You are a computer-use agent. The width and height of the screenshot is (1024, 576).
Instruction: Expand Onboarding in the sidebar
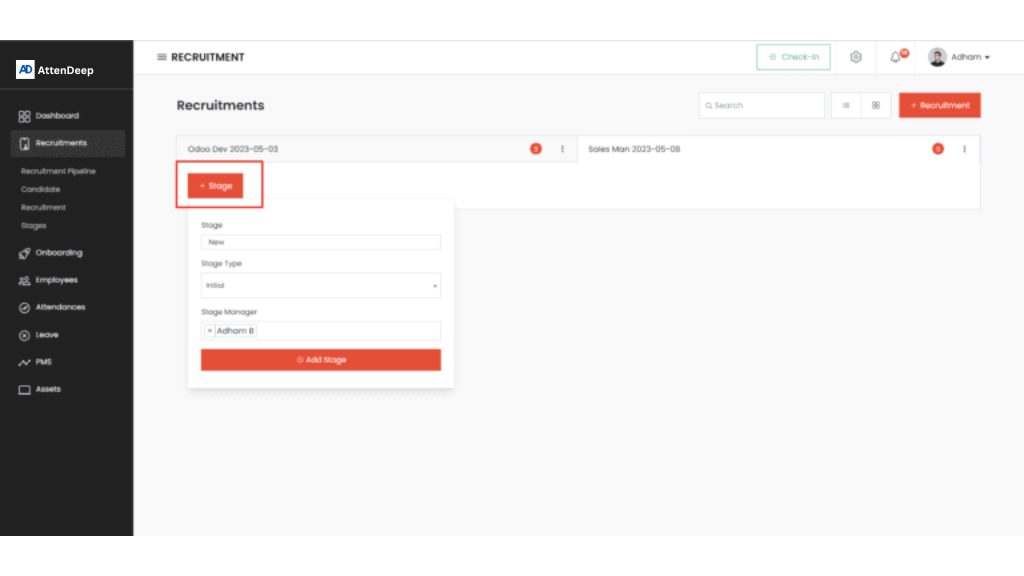click(58, 253)
